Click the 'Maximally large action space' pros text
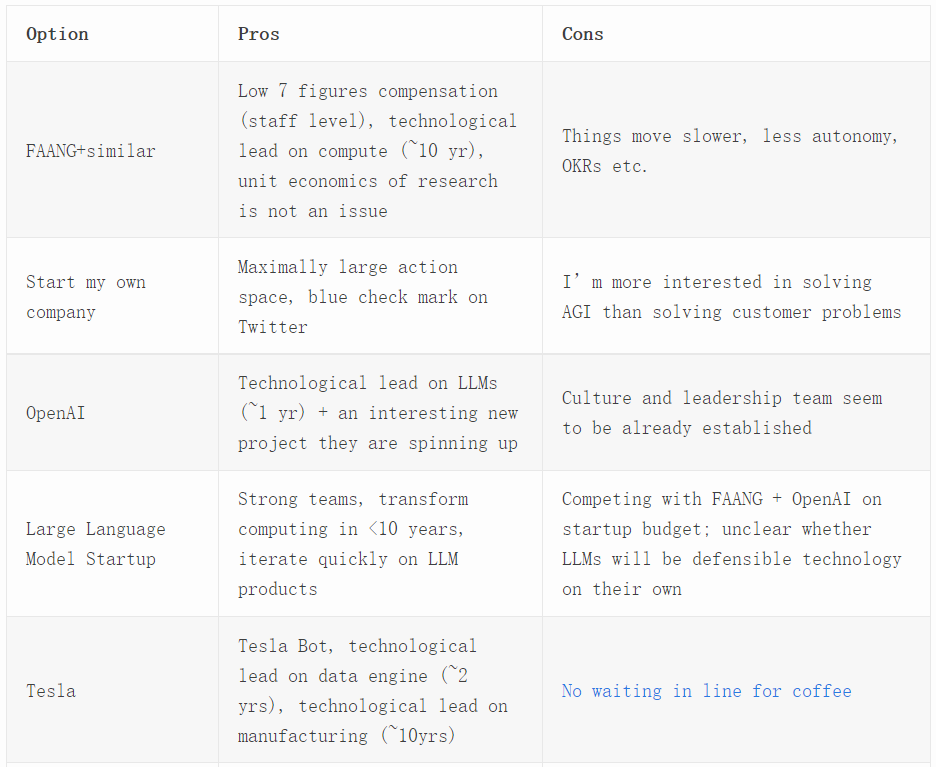Image resolution: width=936 pixels, height=767 pixels. pyautogui.click(x=347, y=267)
